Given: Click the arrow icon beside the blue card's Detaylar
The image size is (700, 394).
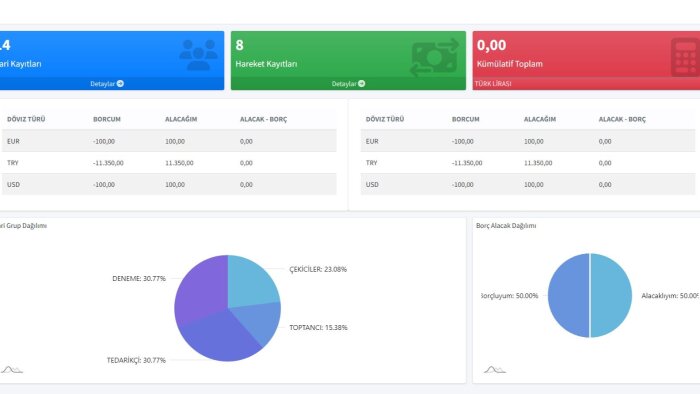Looking at the screenshot, I should click(120, 83).
